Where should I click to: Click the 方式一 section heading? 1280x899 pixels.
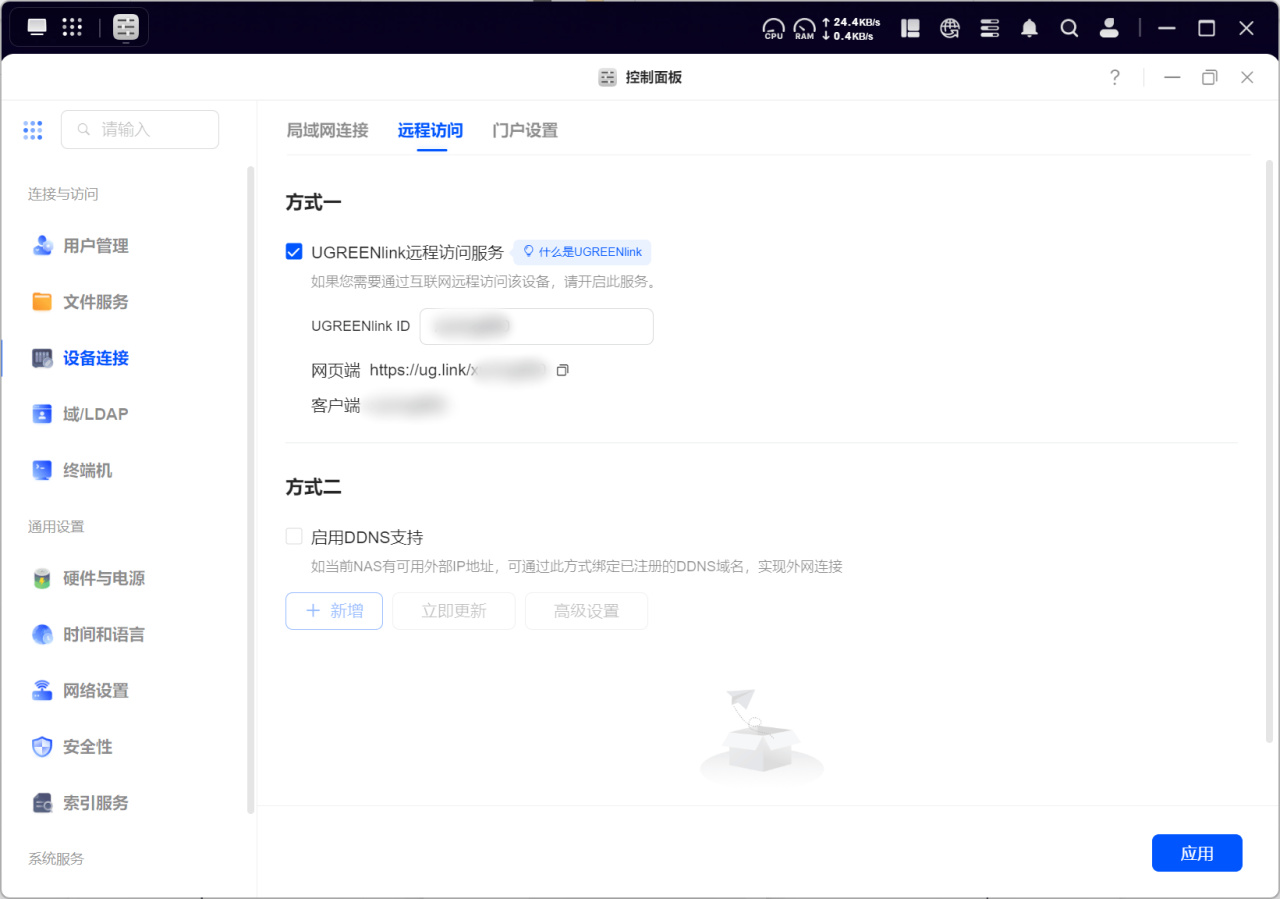tap(314, 202)
